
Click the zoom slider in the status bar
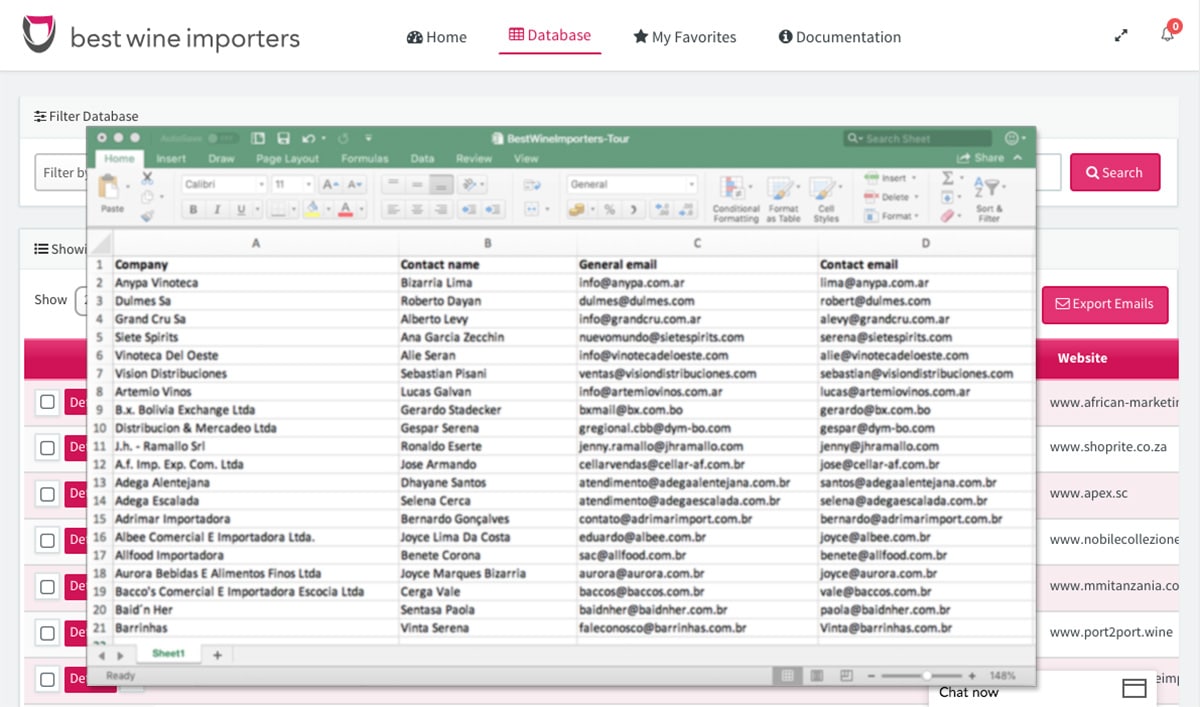click(927, 677)
